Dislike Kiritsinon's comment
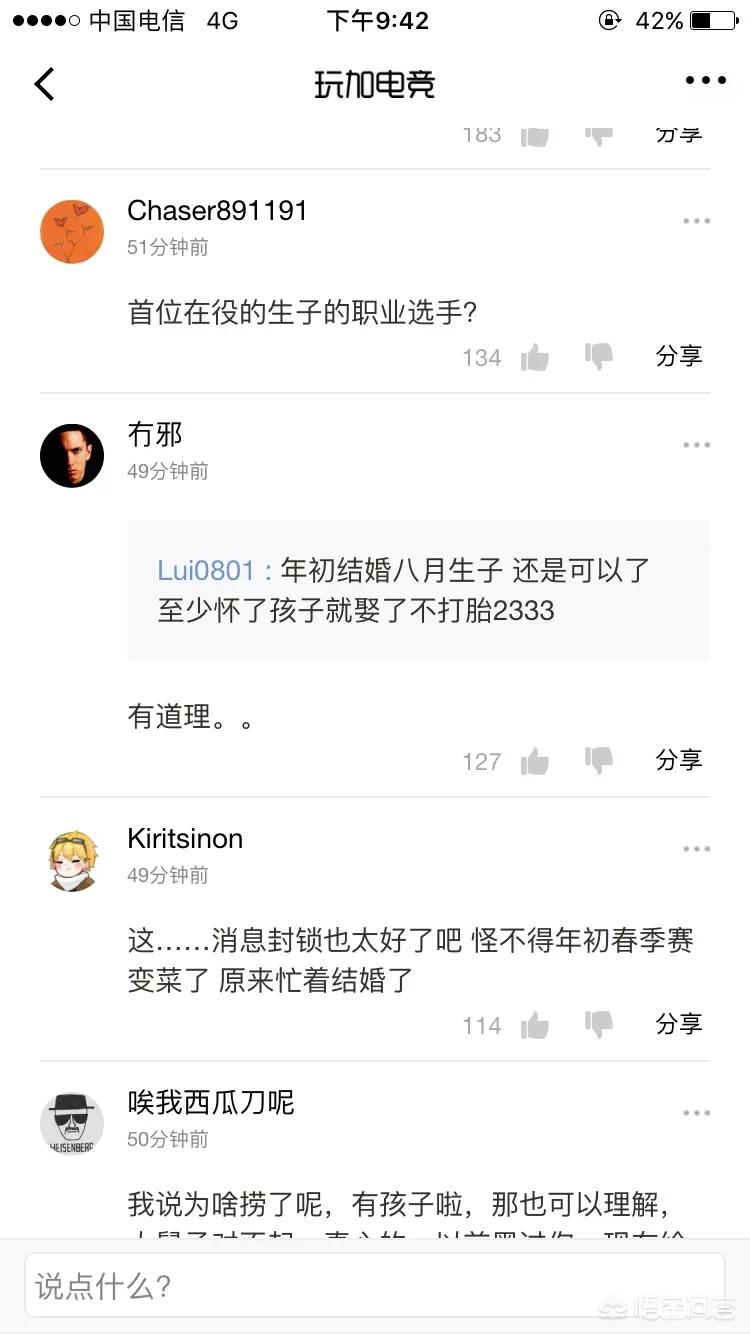 pyautogui.click(x=599, y=1024)
